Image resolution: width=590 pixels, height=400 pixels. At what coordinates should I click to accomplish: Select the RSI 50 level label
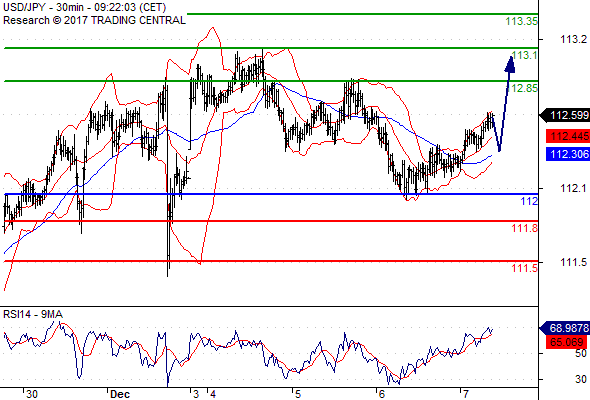[x=581, y=353]
